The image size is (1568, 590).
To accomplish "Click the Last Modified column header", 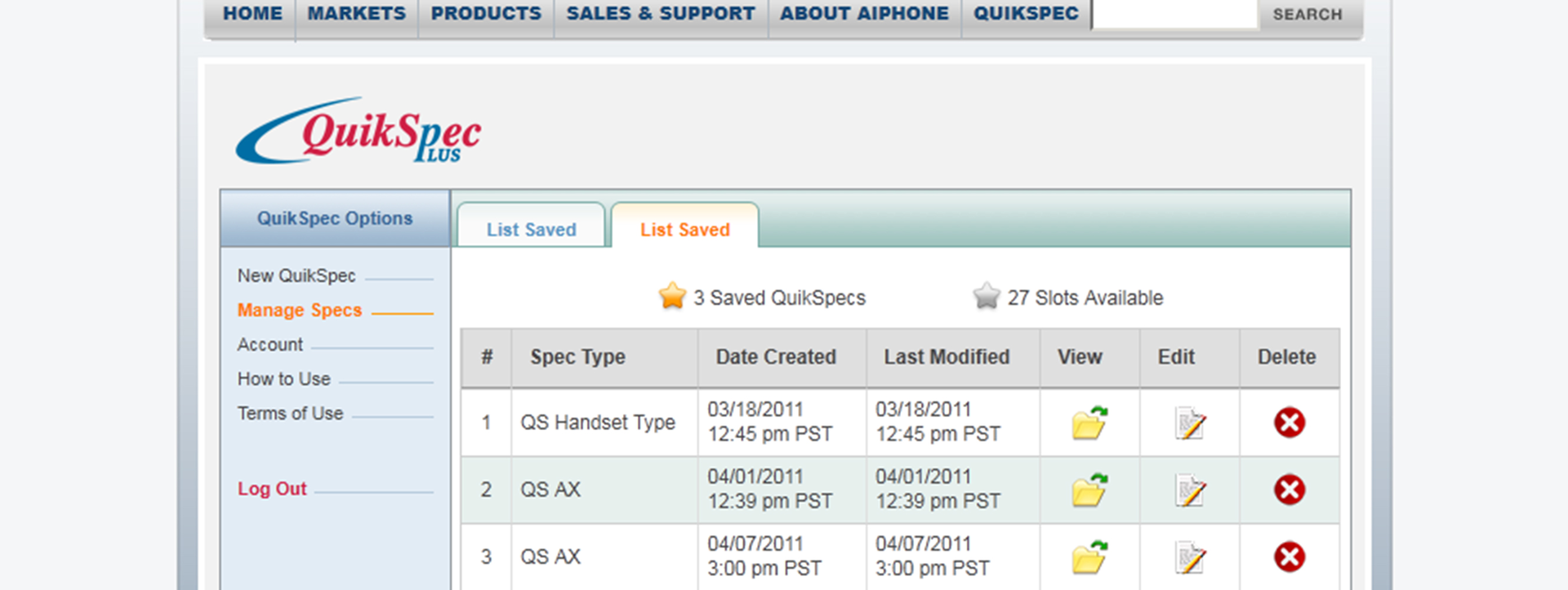I will click(x=952, y=358).
